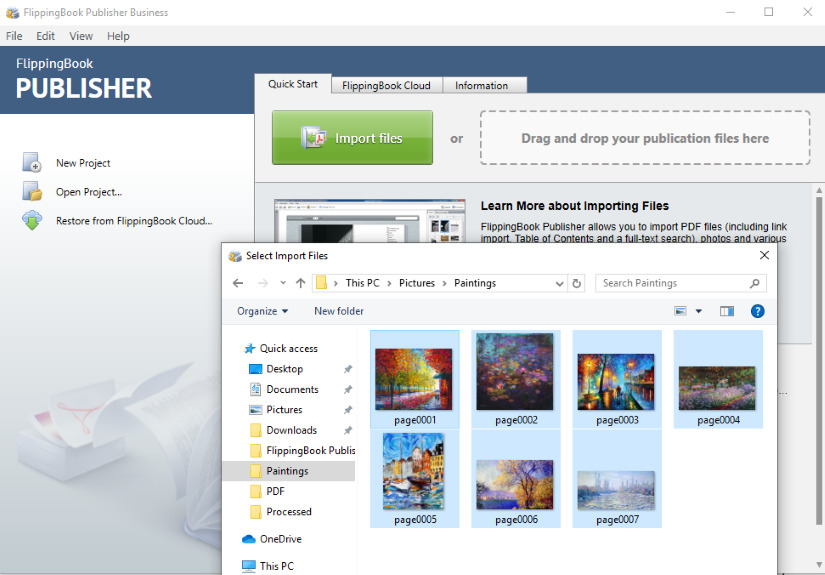Click Pictures in the address breadcrumb
This screenshot has height=575, width=825.
point(417,283)
